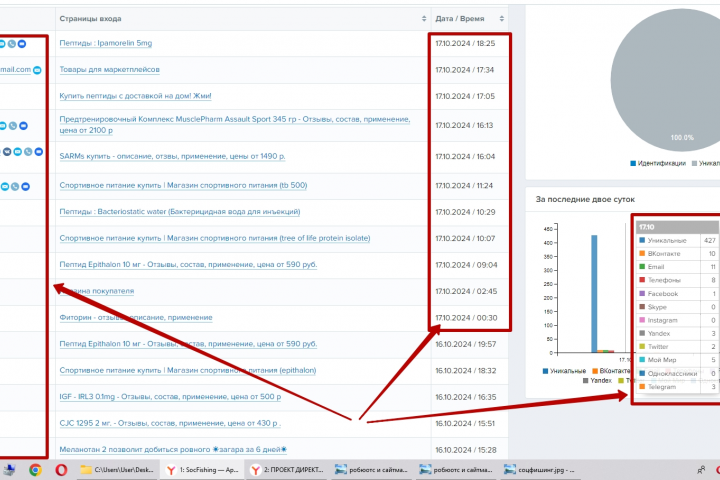This screenshot has width=720, height=480.
Task: Open Google Chrome from the taskbar
Action: [35, 470]
